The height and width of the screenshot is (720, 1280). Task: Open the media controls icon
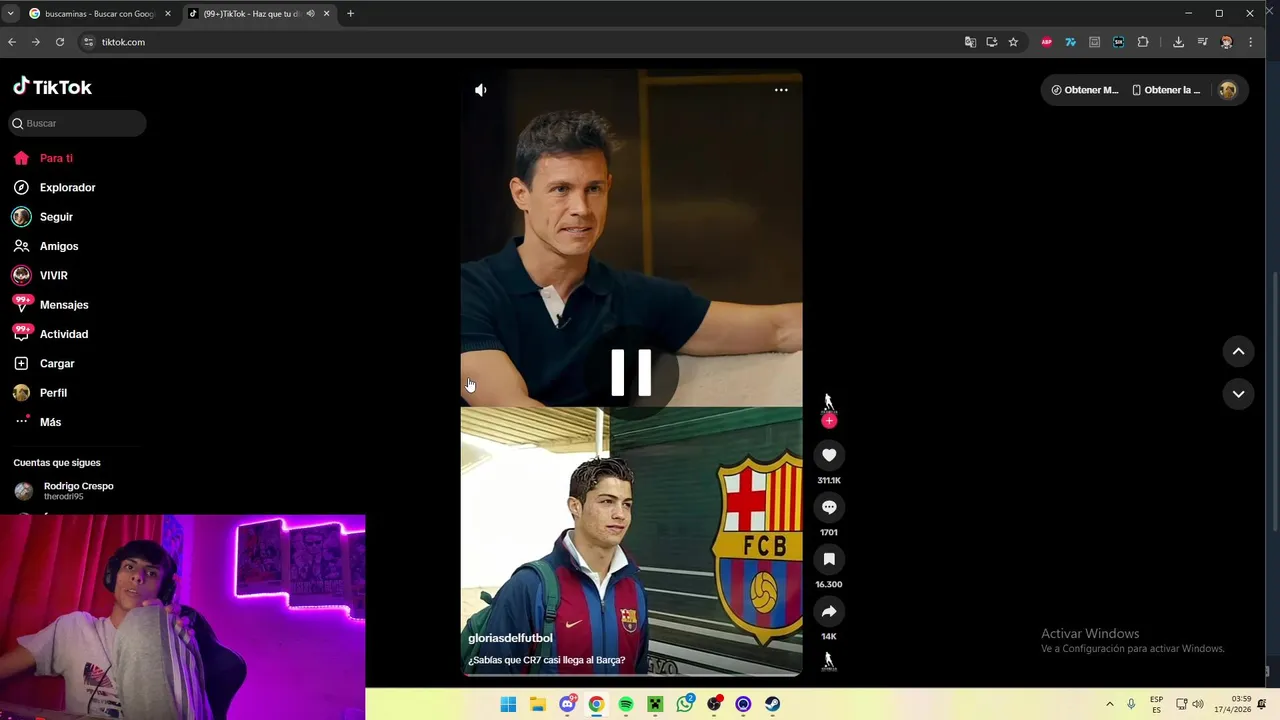[1202, 42]
